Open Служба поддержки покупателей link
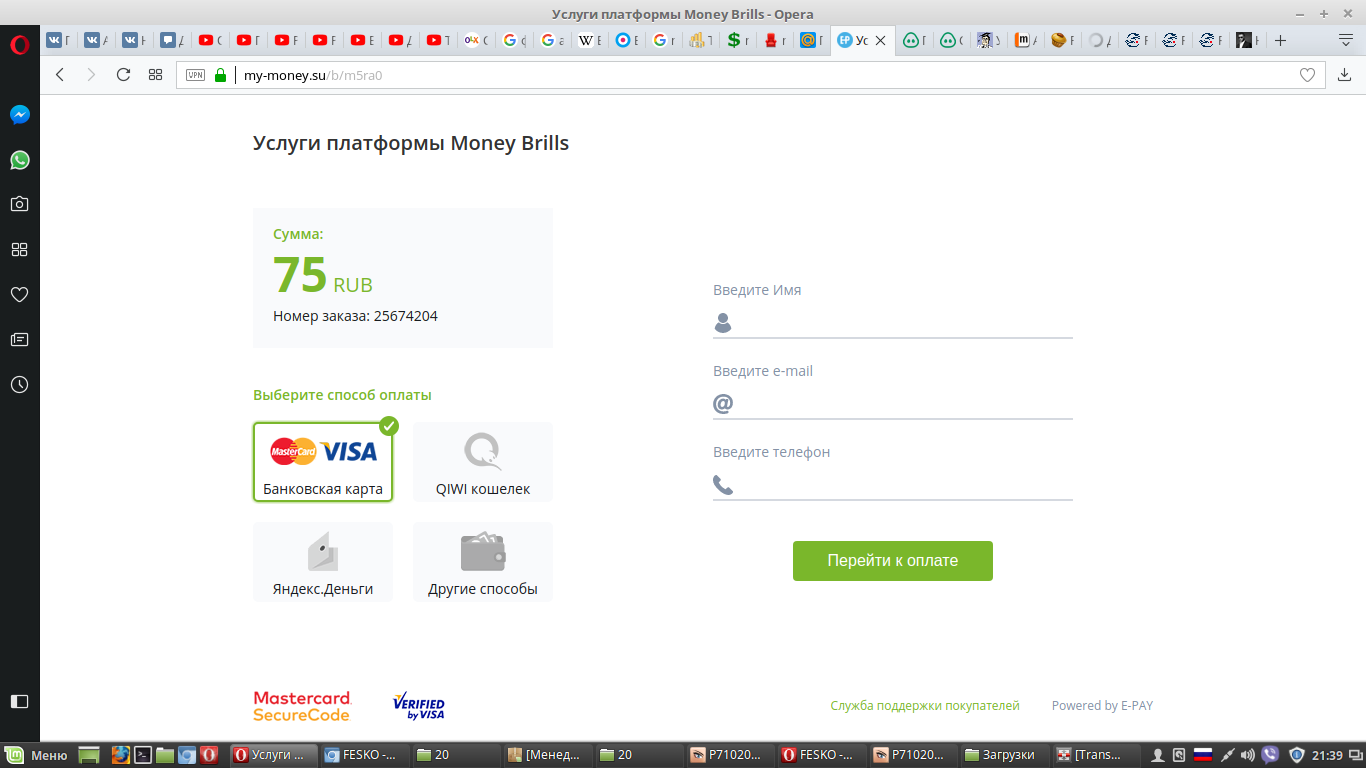This screenshot has height=768, width=1366. pyautogui.click(x=925, y=706)
